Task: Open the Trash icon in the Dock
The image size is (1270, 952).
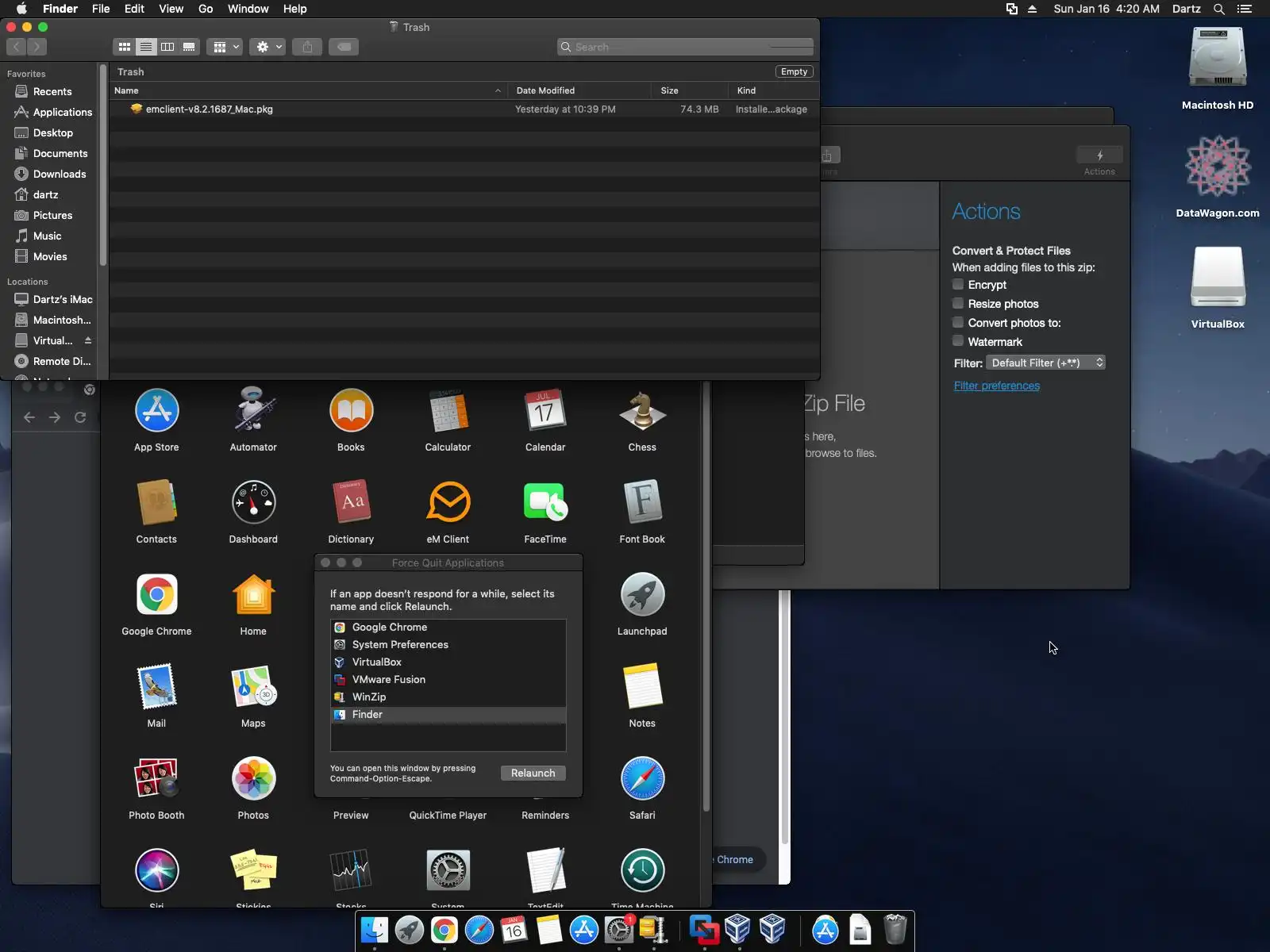Action: [x=895, y=930]
